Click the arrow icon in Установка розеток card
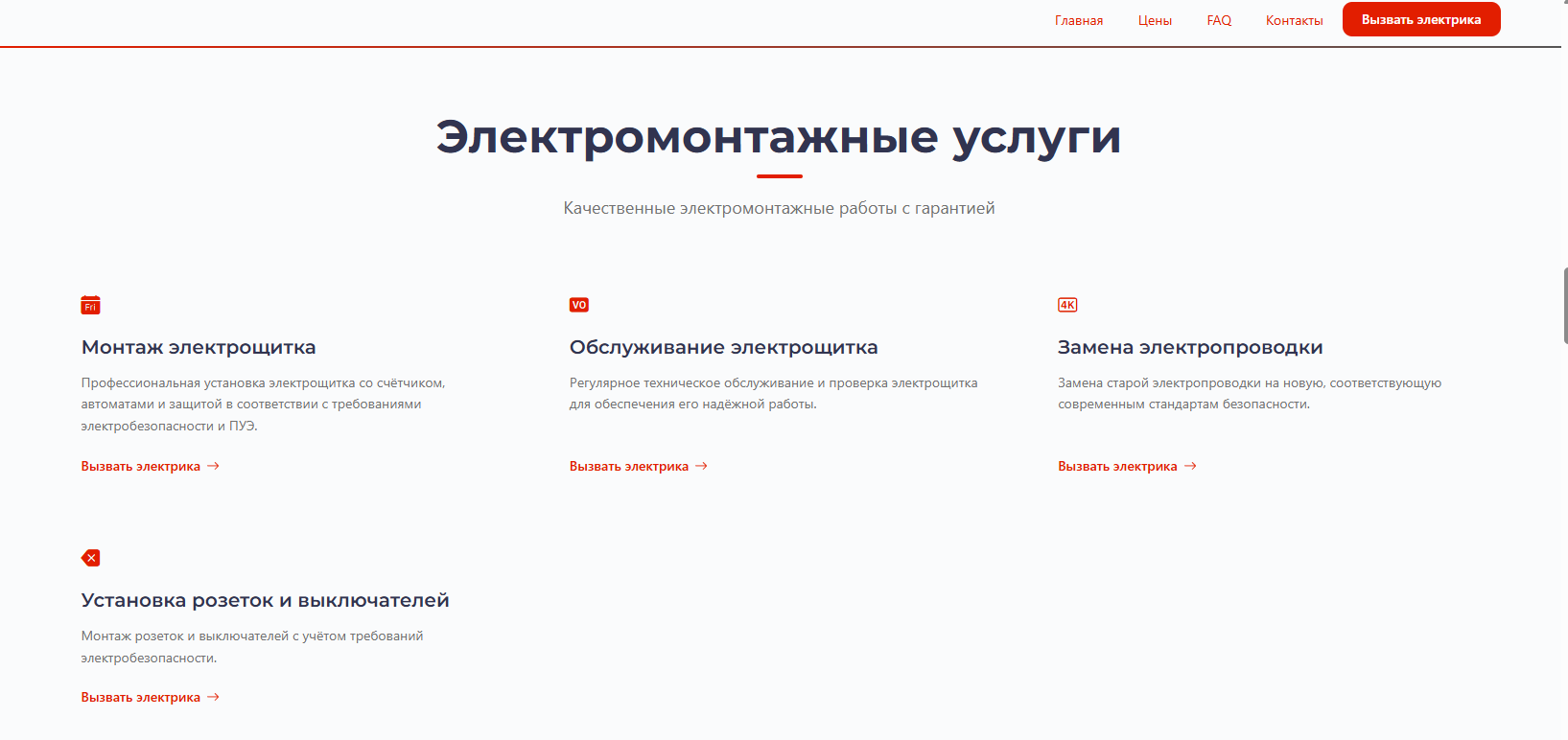The width and height of the screenshot is (1568, 740). tap(213, 697)
